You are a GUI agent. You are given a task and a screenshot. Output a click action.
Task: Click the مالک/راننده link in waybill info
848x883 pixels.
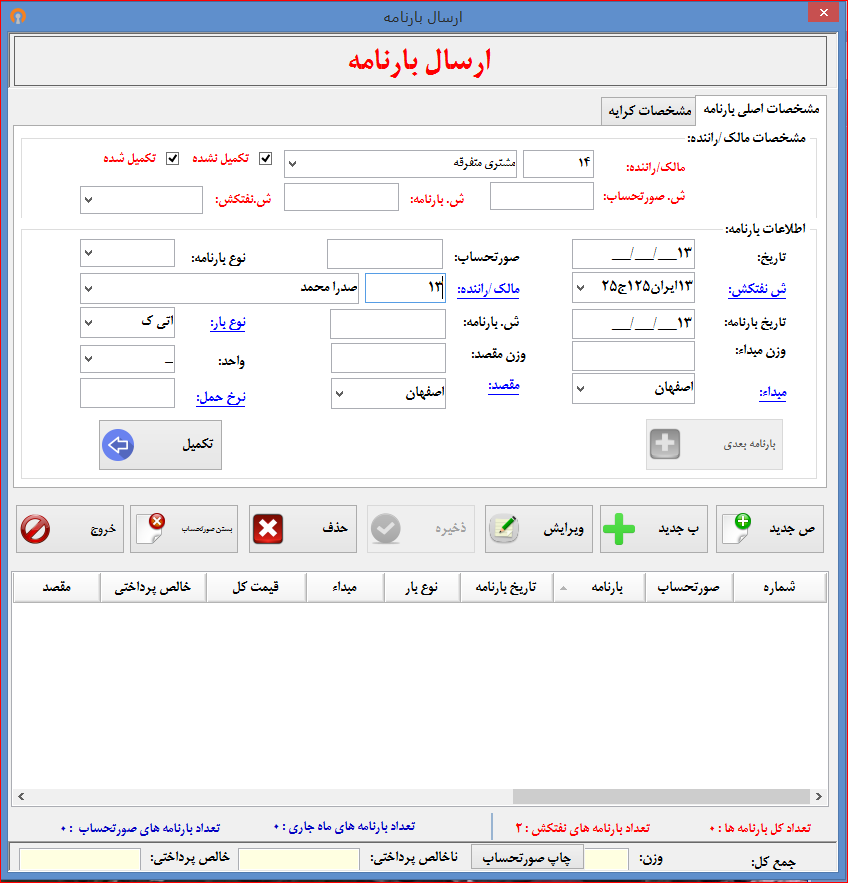coord(488,289)
